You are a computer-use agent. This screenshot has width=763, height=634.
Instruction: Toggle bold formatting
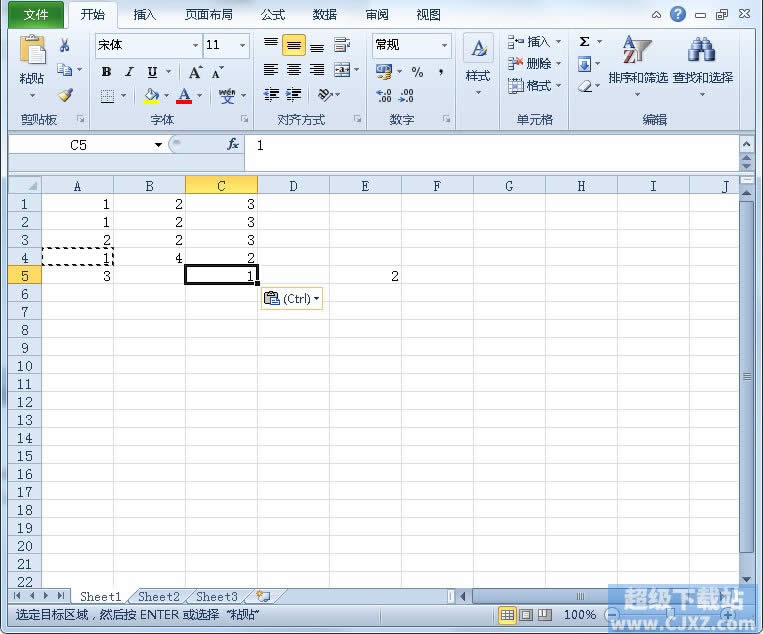coord(106,72)
